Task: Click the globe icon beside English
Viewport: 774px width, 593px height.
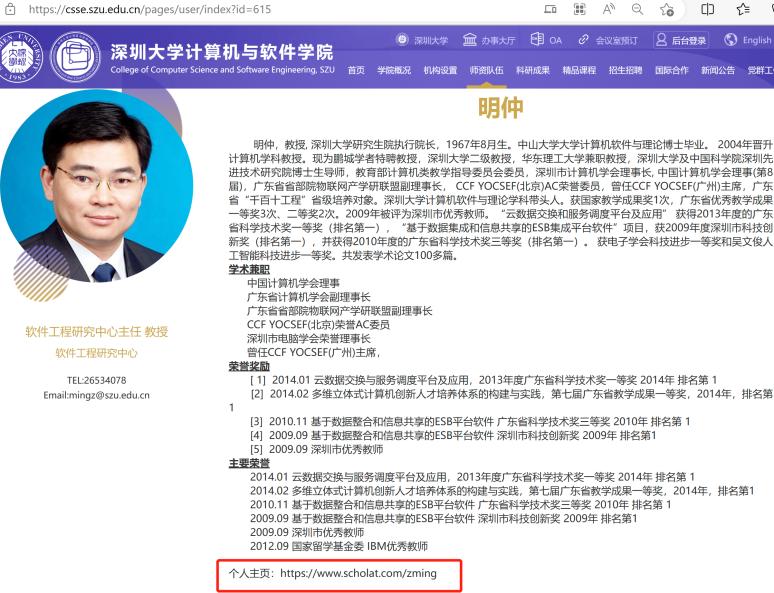Action: click(731, 40)
